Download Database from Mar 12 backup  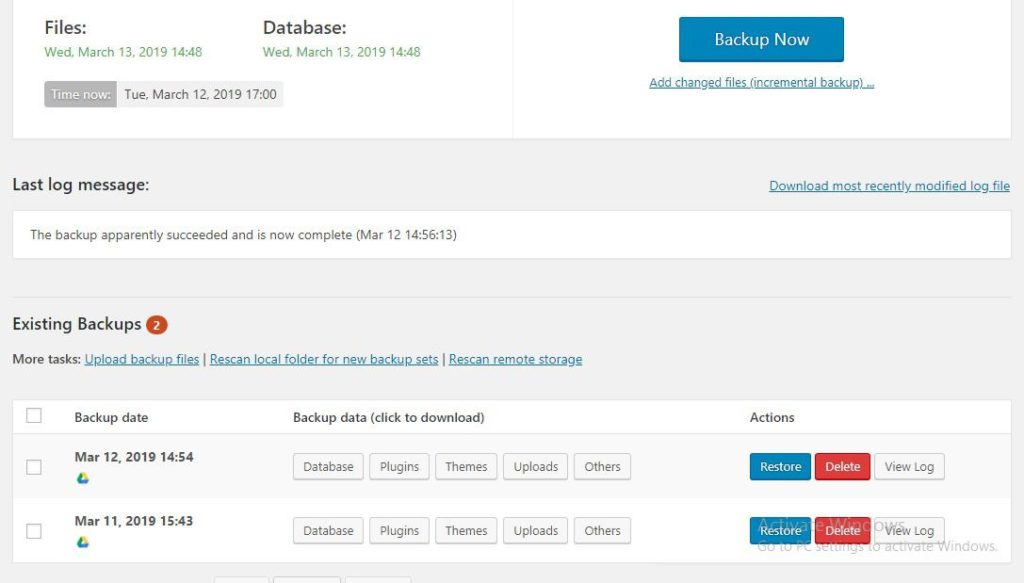point(328,467)
